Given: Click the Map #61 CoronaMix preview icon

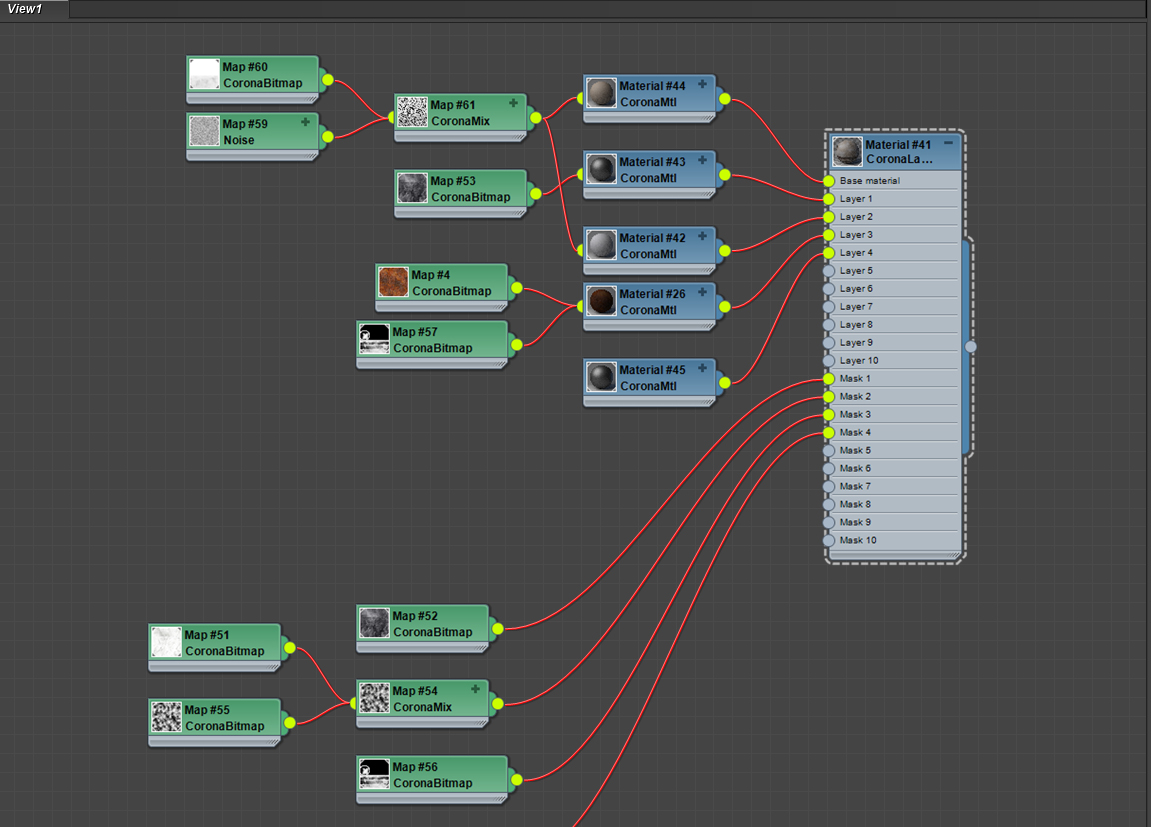Looking at the screenshot, I should [x=412, y=112].
